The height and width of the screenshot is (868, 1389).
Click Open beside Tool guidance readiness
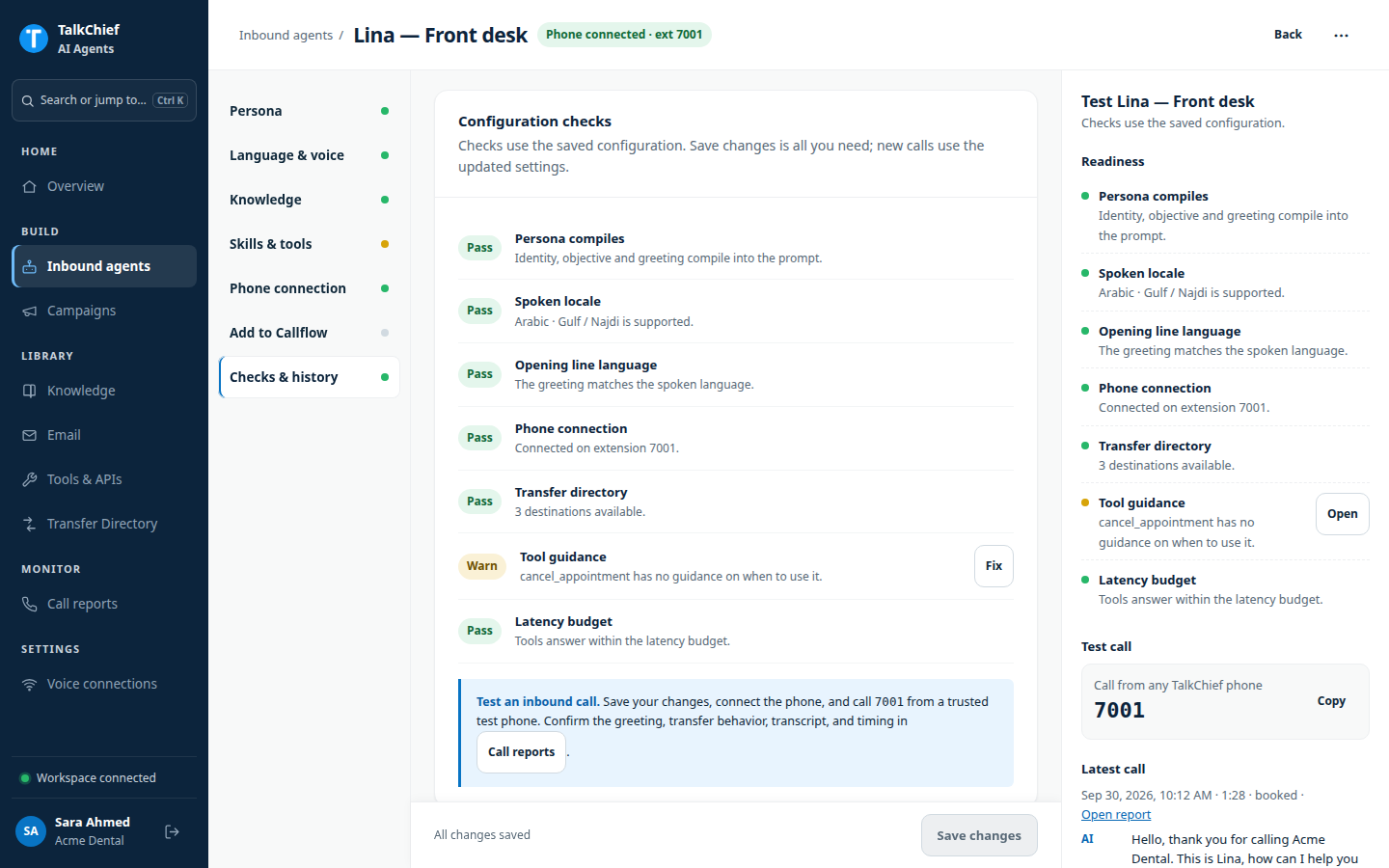1342,514
